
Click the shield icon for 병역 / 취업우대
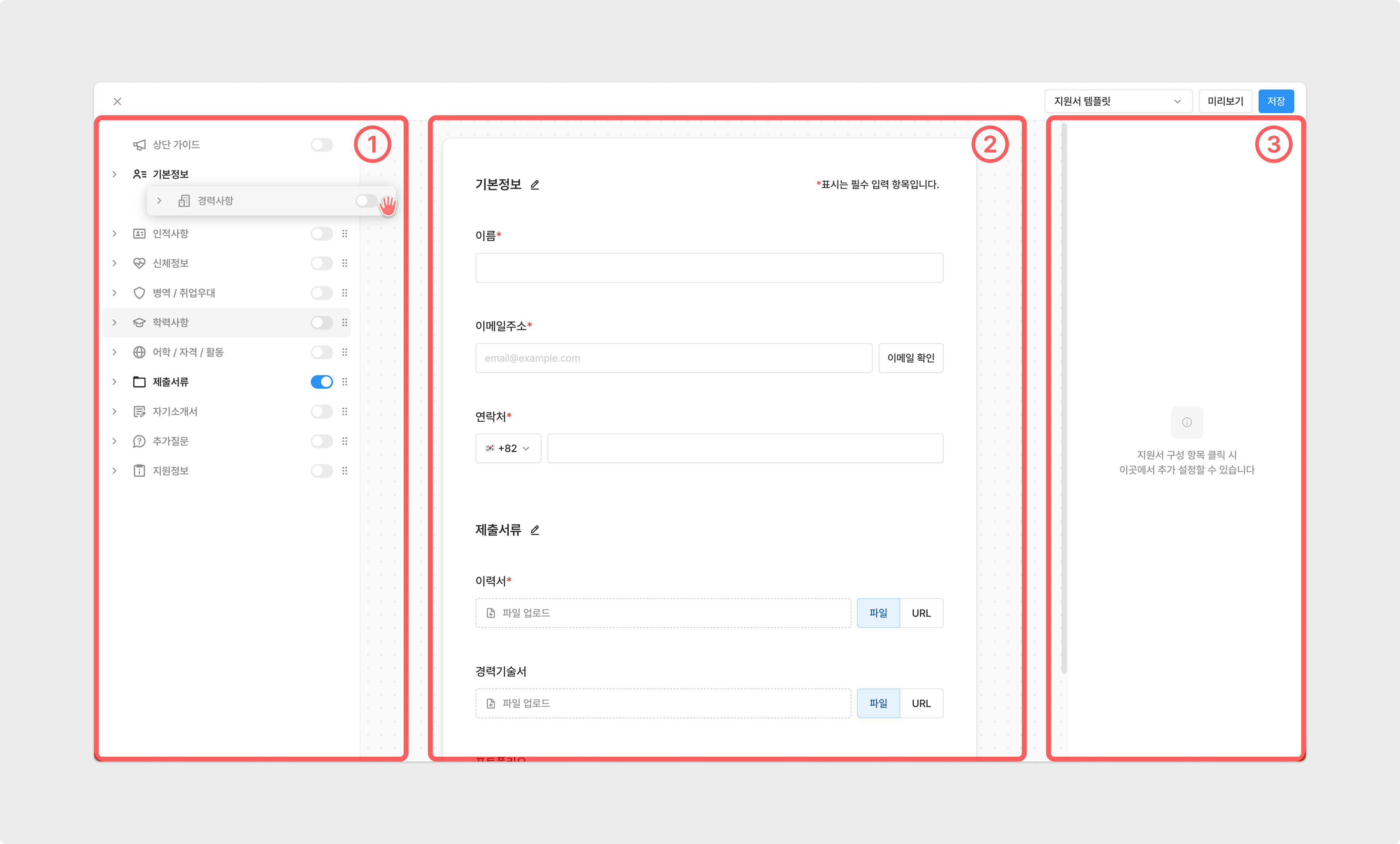click(x=139, y=293)
